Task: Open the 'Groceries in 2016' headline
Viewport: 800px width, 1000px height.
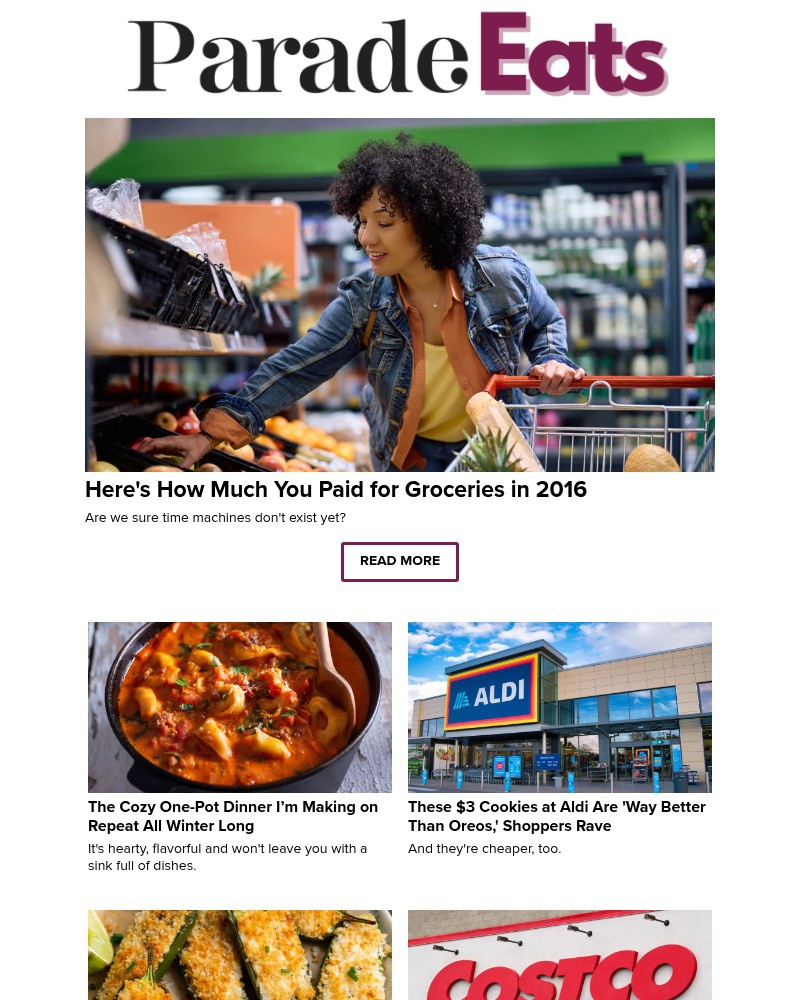Action: click(336, 489)
